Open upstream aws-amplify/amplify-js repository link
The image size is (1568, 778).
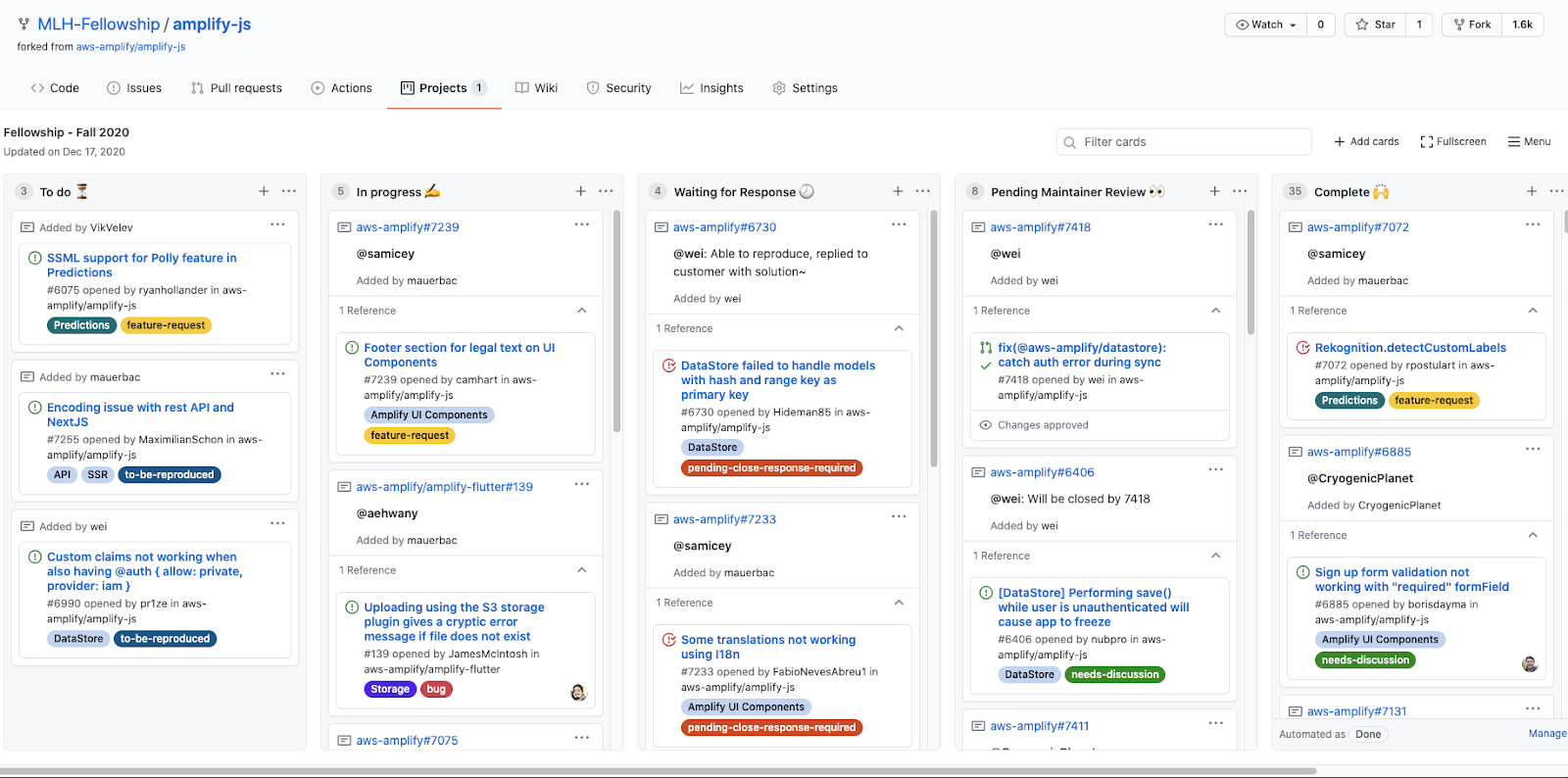[x=131, y=47]
